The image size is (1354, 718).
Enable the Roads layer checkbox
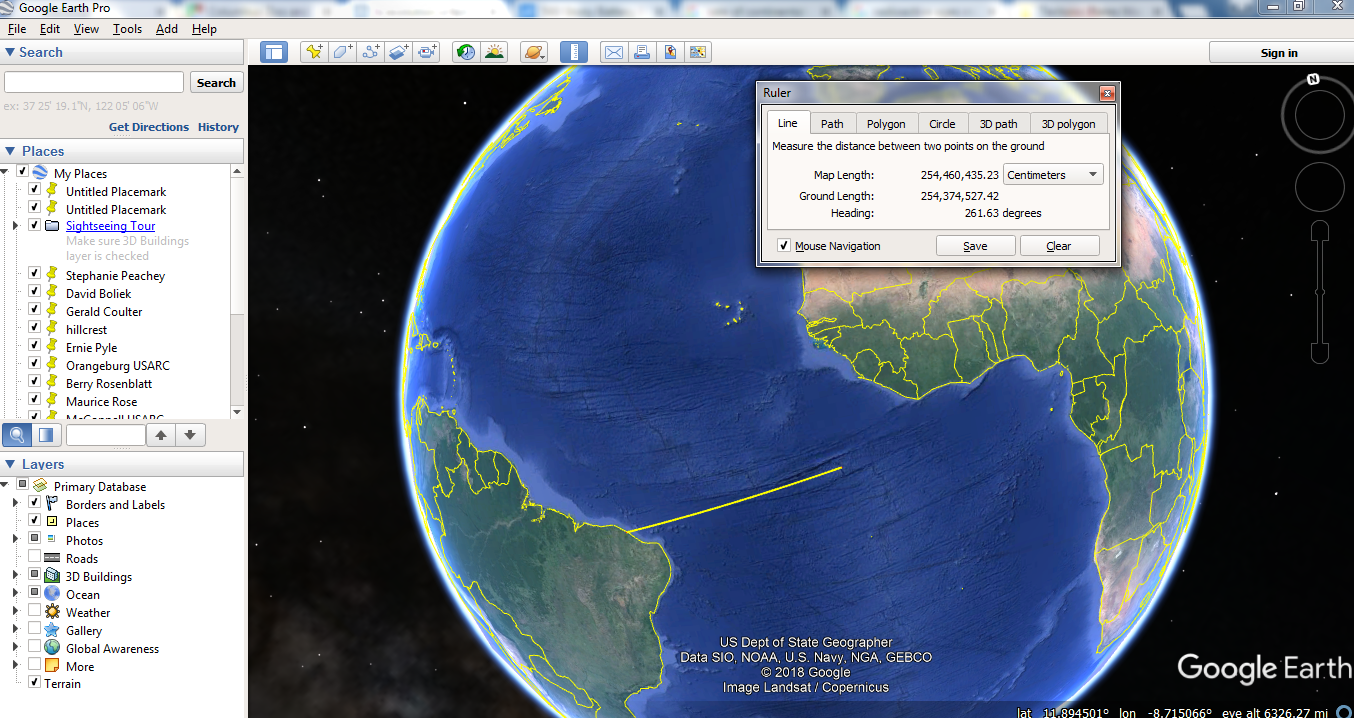[35, 558]
